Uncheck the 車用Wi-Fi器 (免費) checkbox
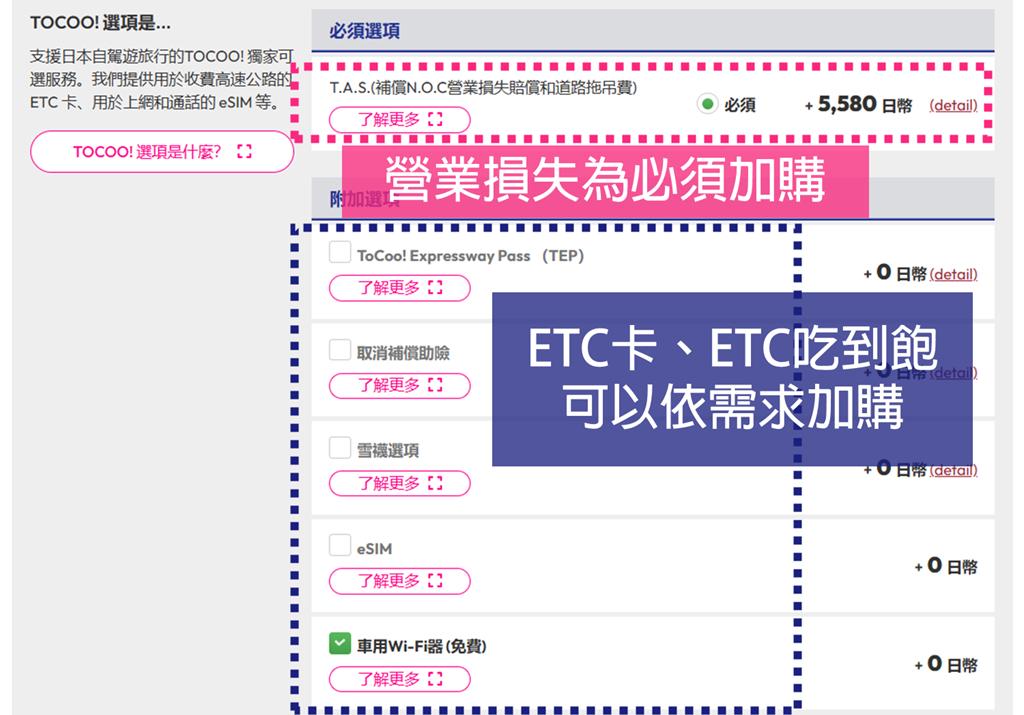The width and height of the screenshot is (1024, 715). (x=340, y=643)
